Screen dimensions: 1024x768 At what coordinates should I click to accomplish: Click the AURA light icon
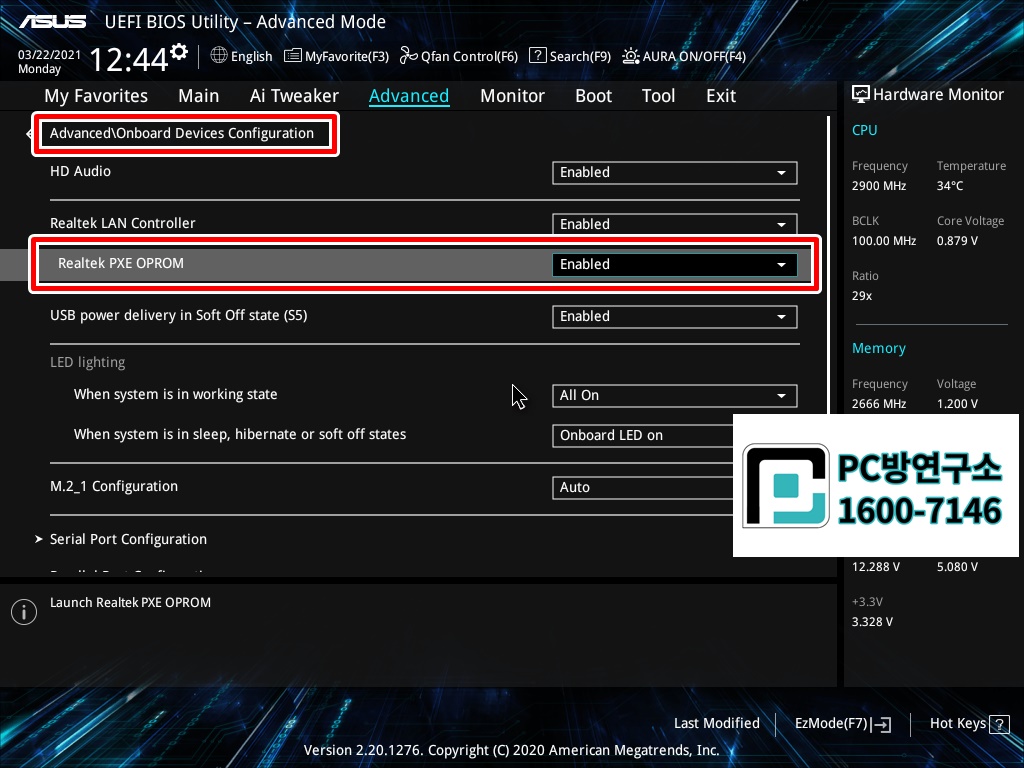pos(630,56)
